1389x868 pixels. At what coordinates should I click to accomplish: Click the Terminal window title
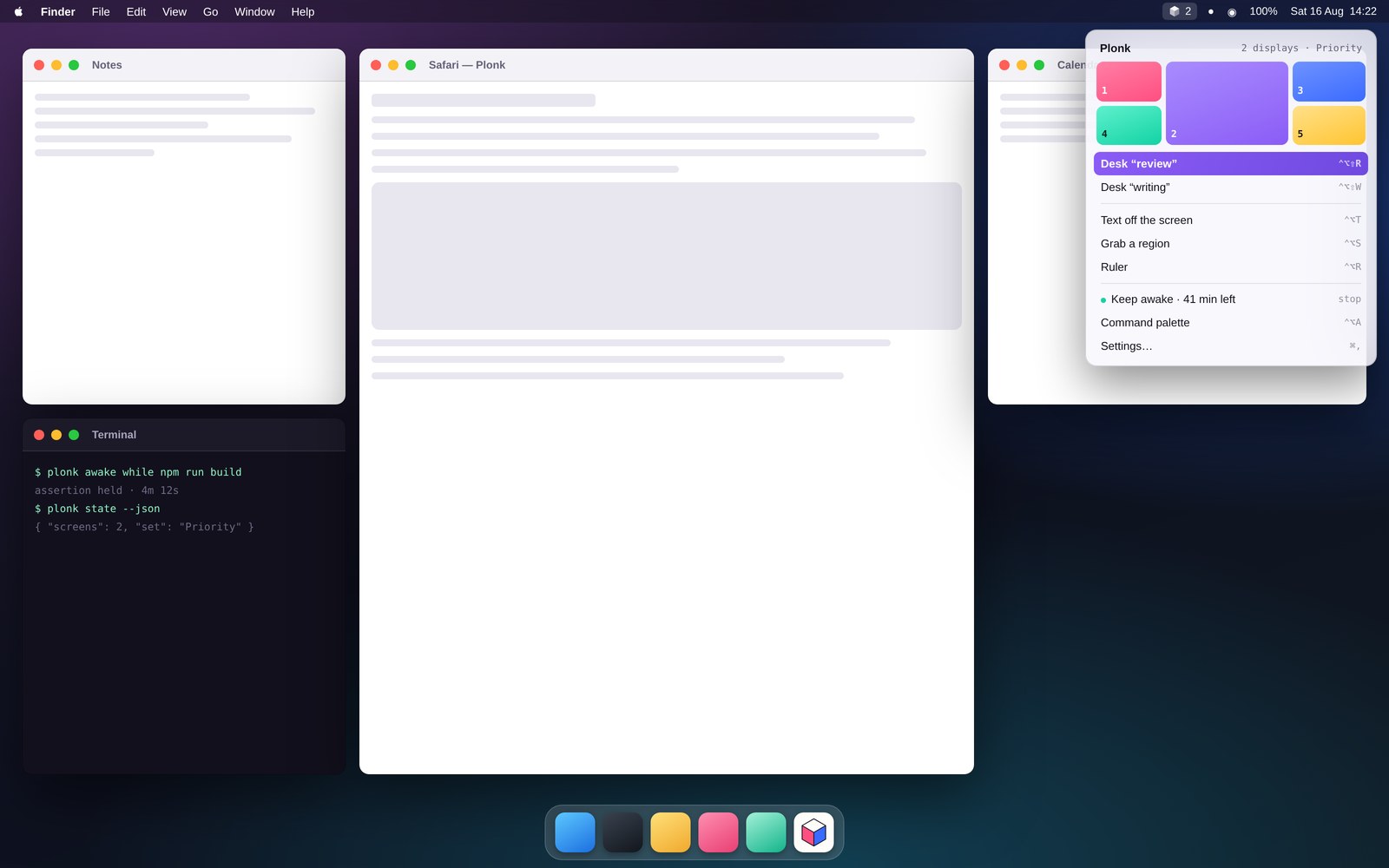point(114,435)
